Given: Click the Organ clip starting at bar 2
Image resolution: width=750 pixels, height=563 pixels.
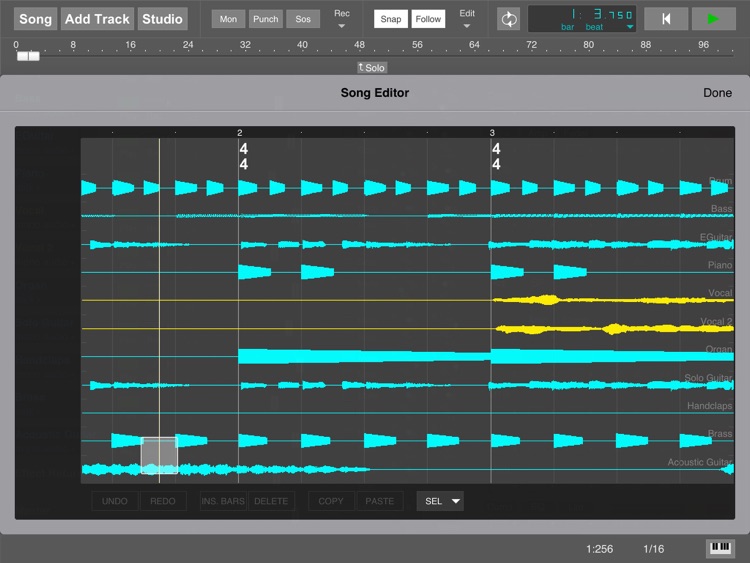Looking at the screenshot, I should click(364, 356).
